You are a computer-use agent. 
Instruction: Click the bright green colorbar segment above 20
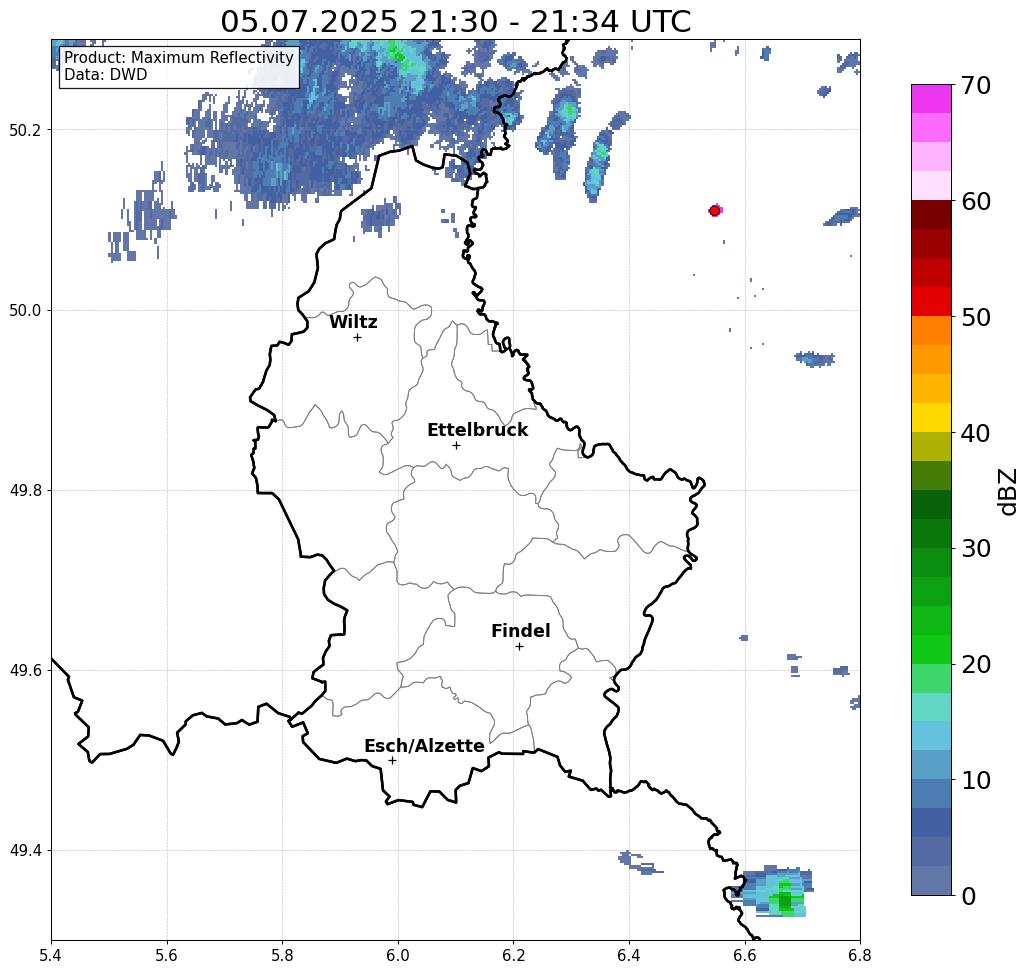click(931, 649)
